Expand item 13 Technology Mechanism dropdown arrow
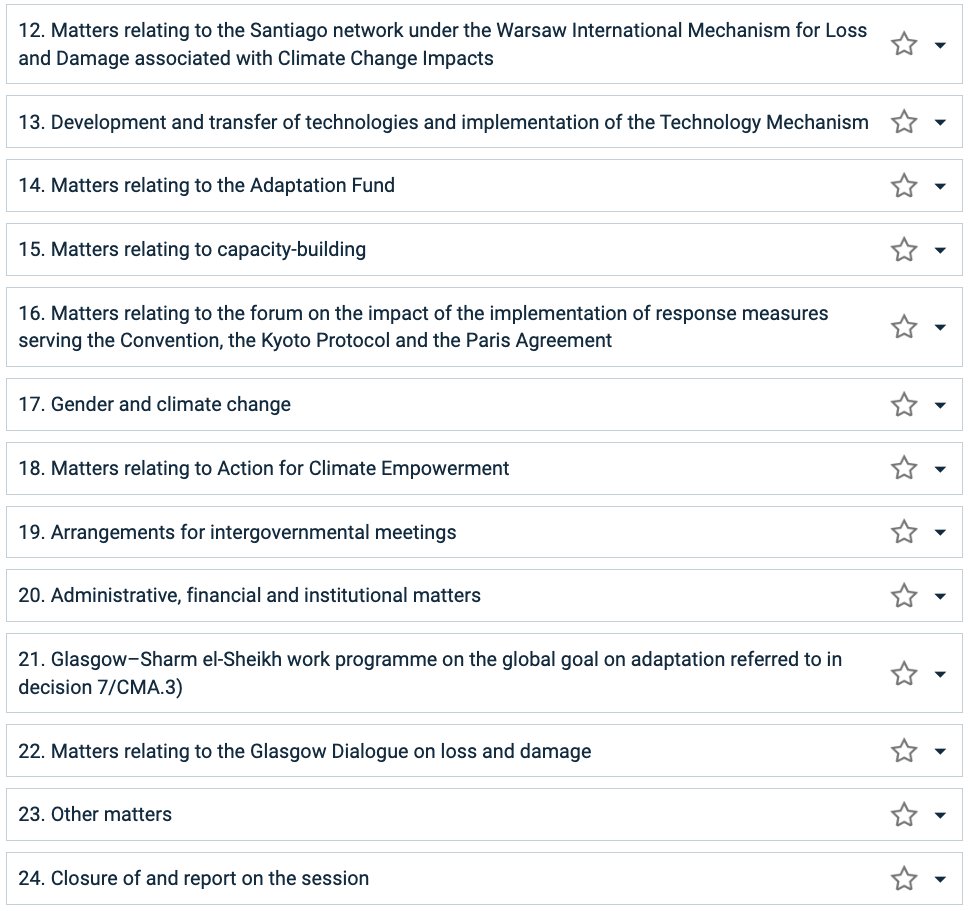This screenshot has width=974, height=911. (940, 122)
